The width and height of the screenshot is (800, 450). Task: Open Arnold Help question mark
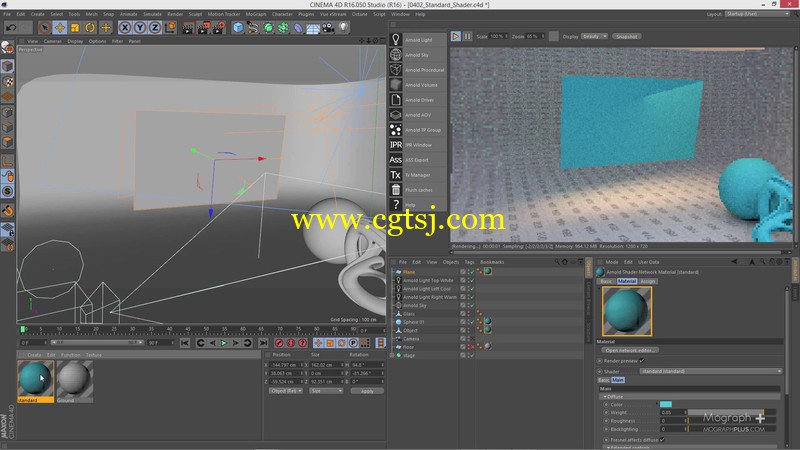(x=395, y=205)
